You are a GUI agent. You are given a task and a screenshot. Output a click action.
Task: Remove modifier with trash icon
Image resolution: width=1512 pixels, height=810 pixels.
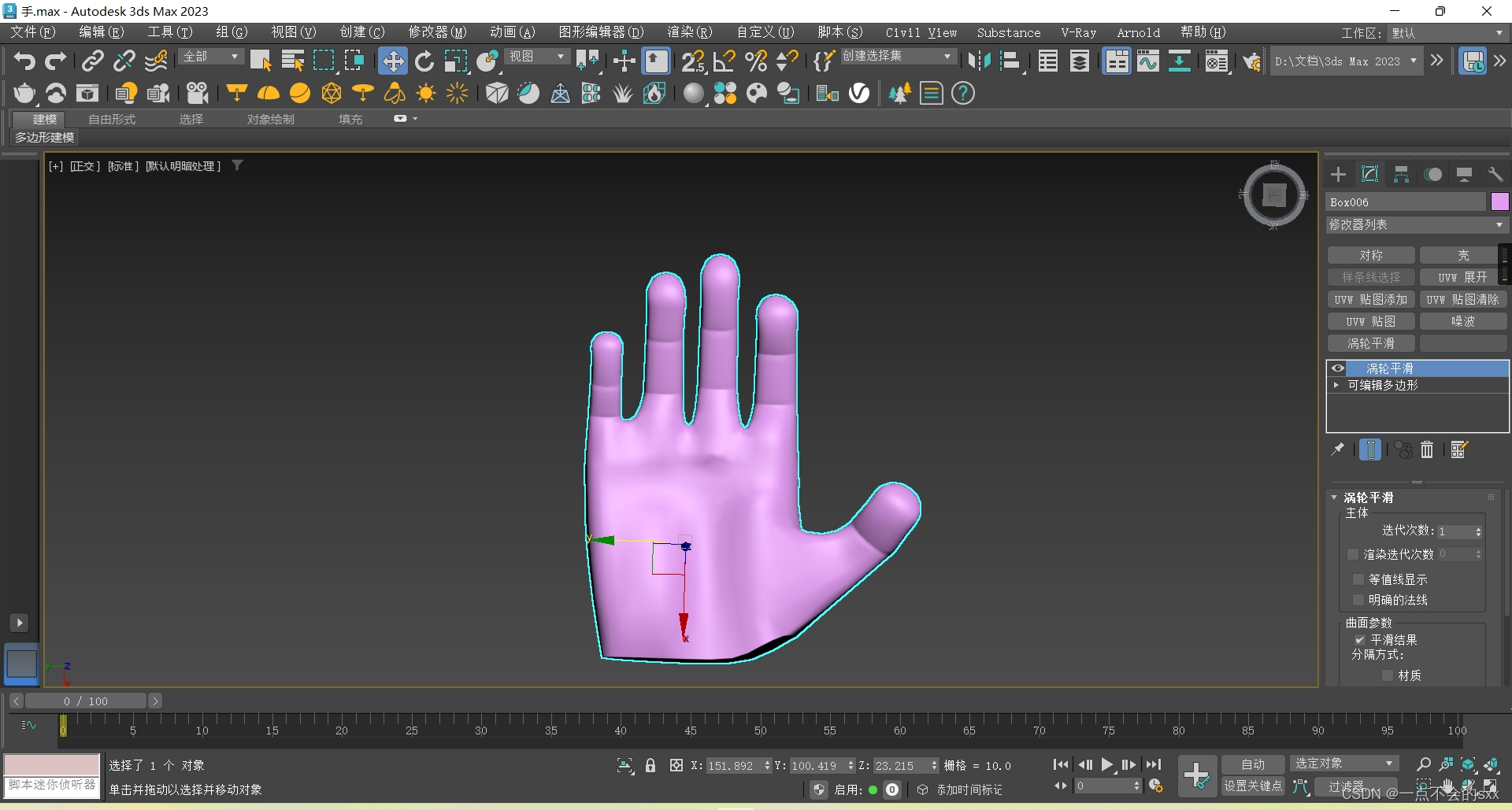(x=1427, y=449)
